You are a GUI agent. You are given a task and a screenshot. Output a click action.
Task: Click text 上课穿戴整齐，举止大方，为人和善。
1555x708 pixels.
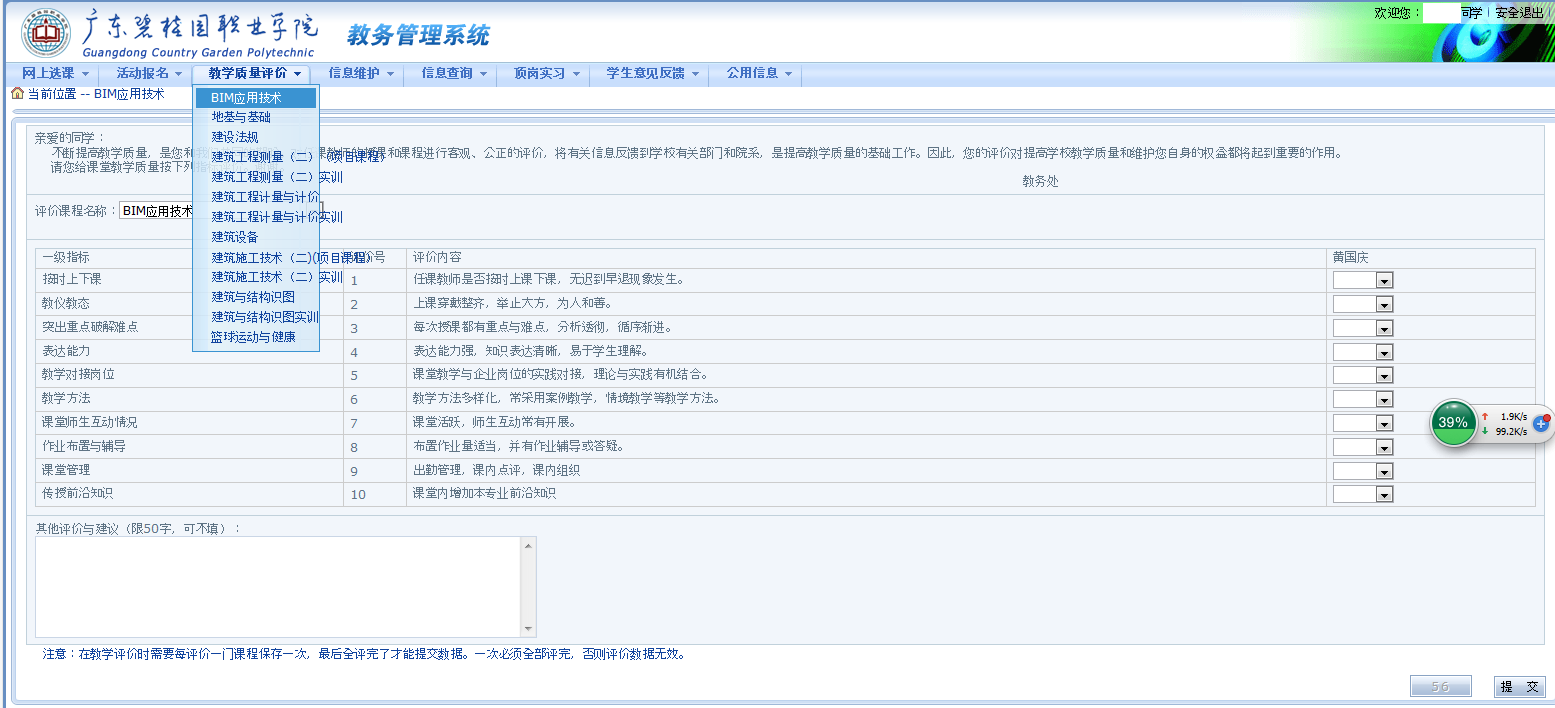click(512, 303)
